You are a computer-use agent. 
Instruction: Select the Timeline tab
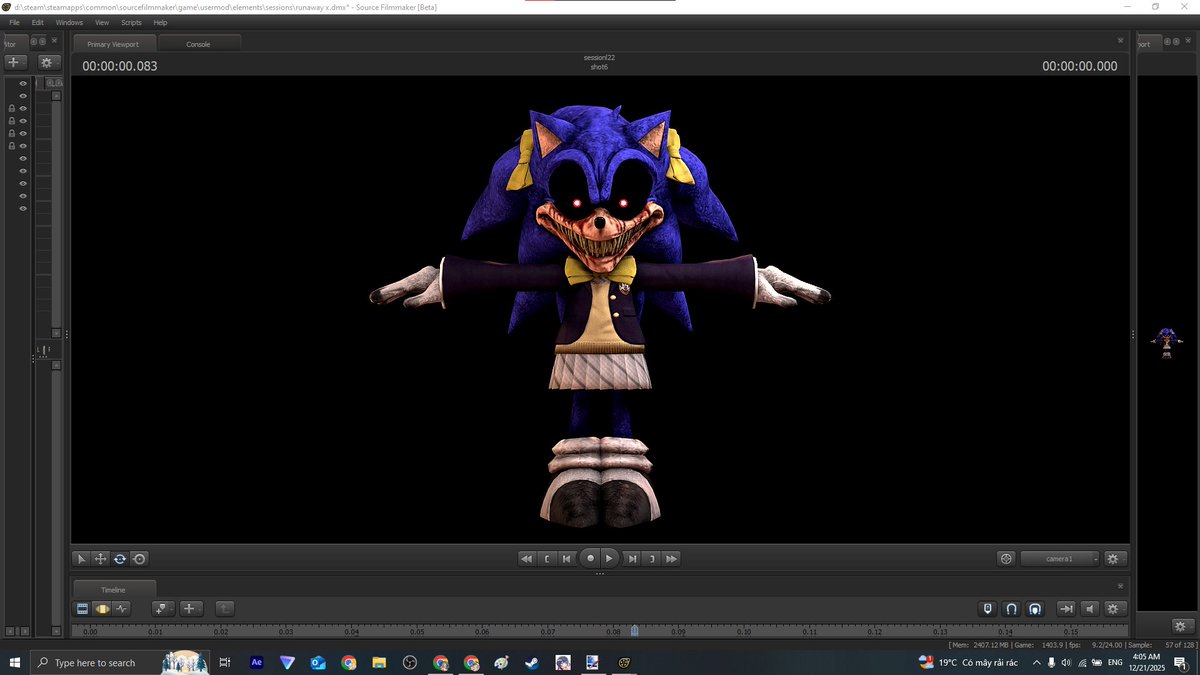click(113, 590)
